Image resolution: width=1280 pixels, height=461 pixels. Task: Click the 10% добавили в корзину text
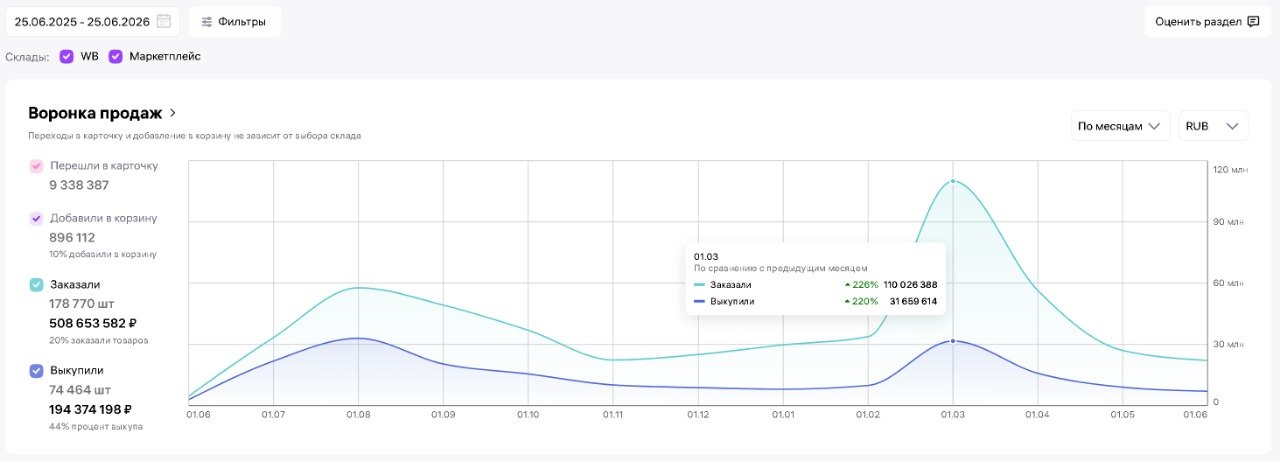103,254
